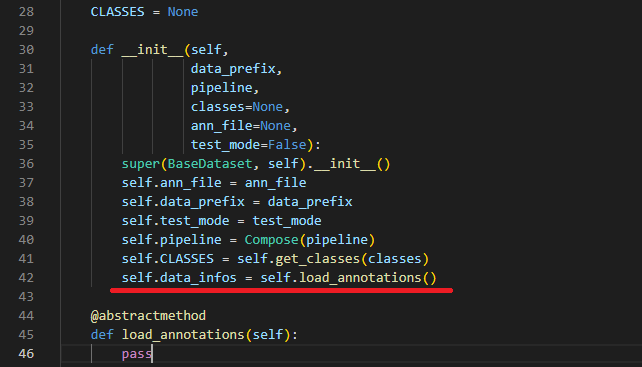Viewport: 642px width, 367px height.
Task: Click the __init__ method name
Action: [152, 50]
